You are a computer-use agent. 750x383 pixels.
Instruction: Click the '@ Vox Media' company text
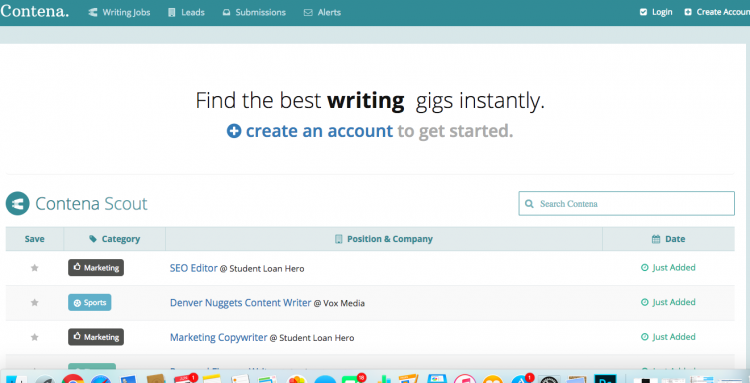pos(339,303)
